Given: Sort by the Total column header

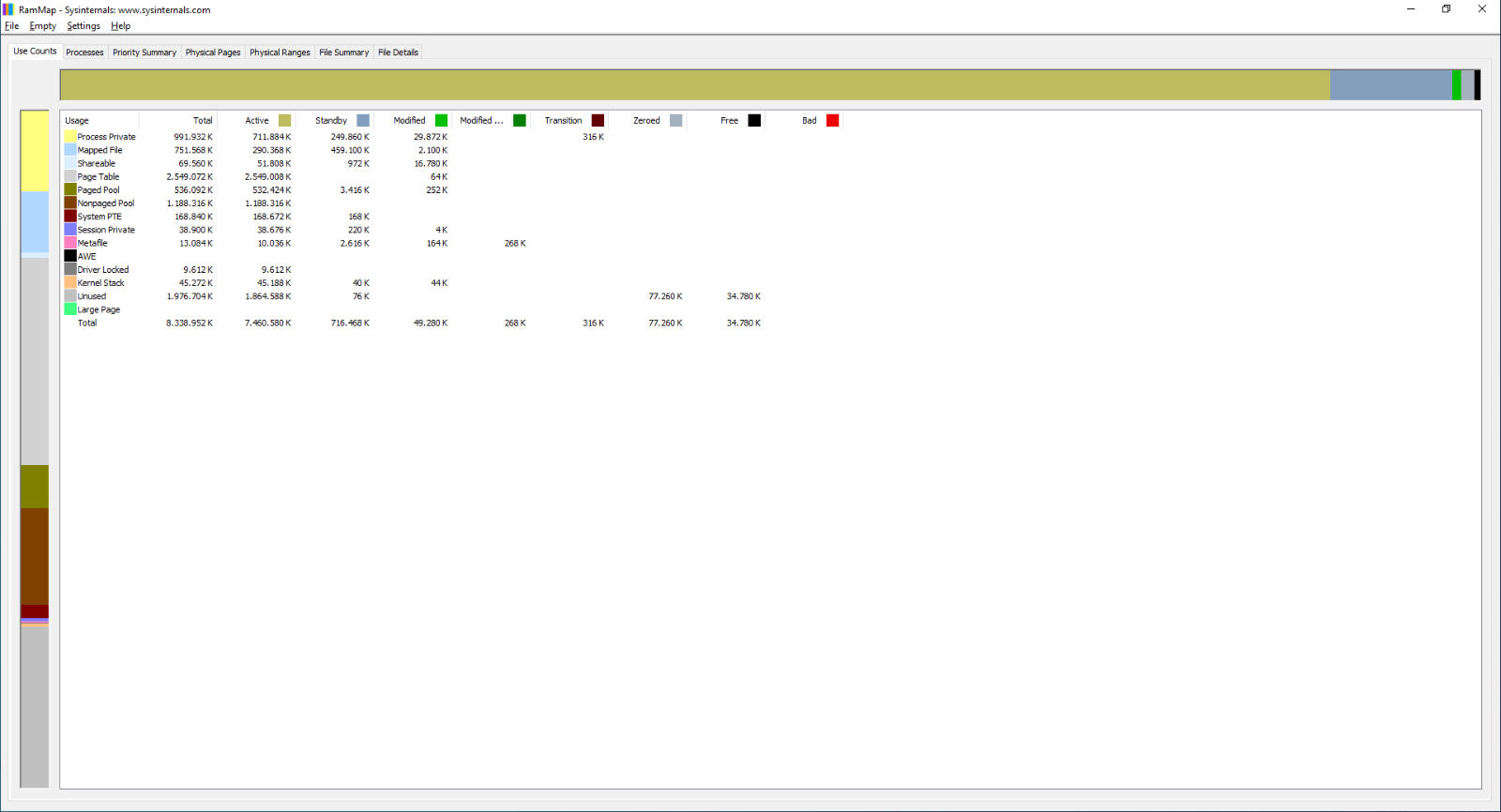Looking at the screenshot, I should click(x=178, y=120).
